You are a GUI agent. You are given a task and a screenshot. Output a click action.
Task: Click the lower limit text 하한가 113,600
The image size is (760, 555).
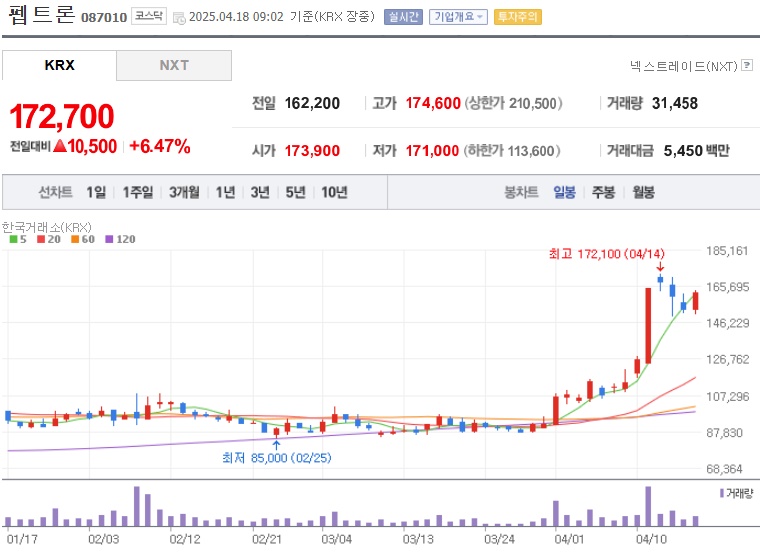[x=512, y=151]
